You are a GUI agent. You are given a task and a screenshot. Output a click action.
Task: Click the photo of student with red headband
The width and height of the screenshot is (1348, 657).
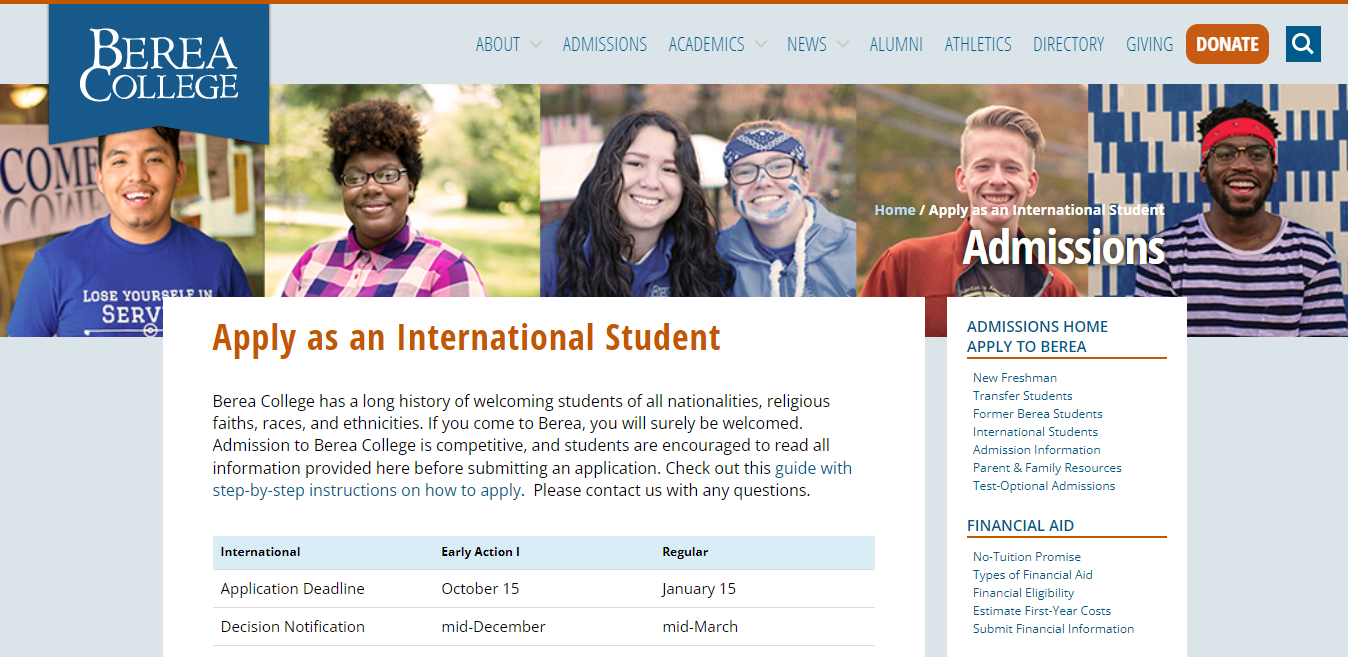click(1218, 190)
